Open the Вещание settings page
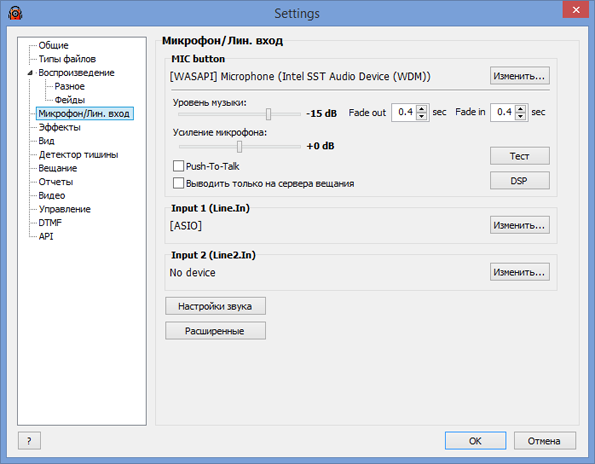This screenshot has width=595, height=464. tap(58, 168)
